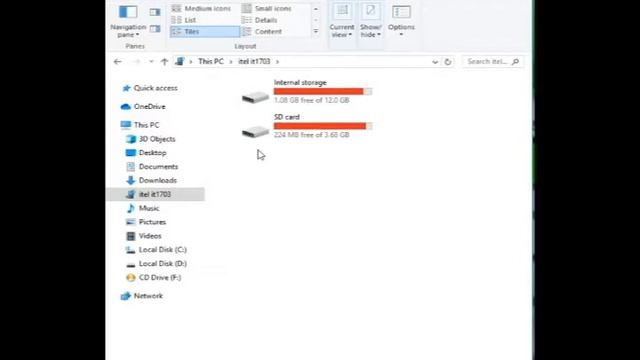Toggle the Preview pane icon
The image size is (640, 360).
point(155,12)
